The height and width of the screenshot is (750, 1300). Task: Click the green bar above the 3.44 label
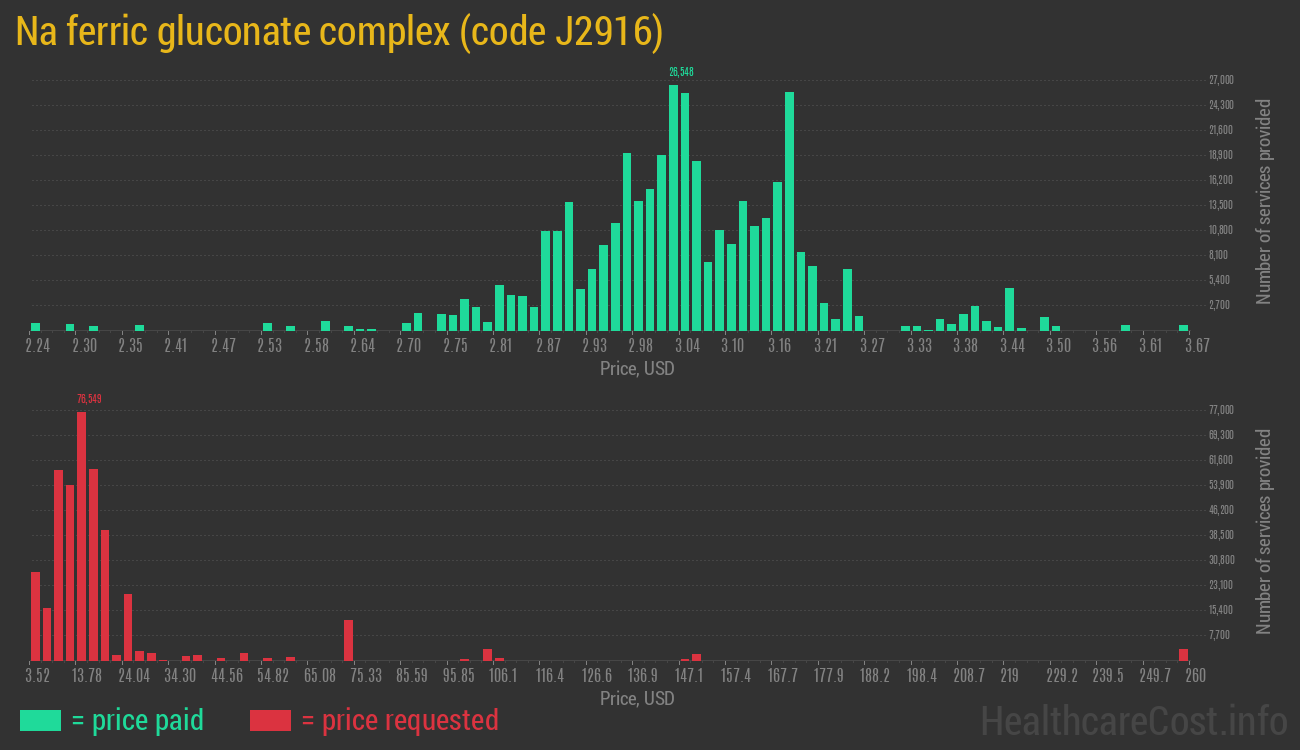(x=1010, y=309)
